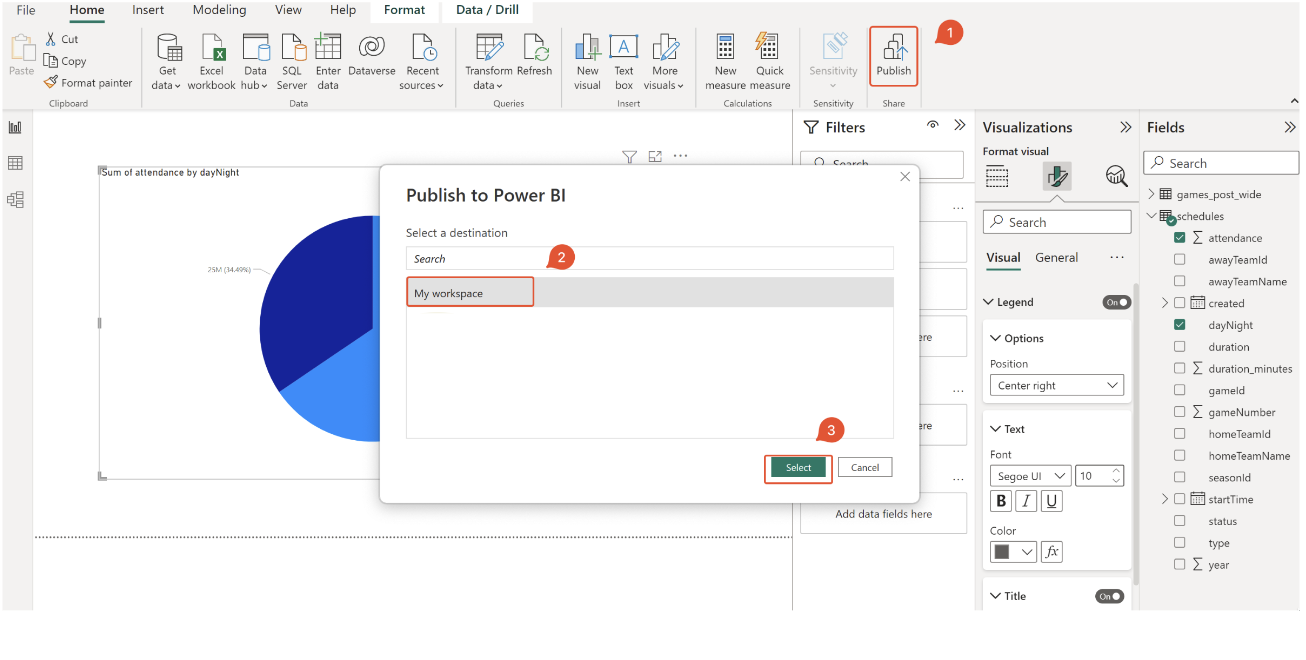Collapse the Text section
The width and height of the screenshot is (1306, 660).
(x=996, y=429)
